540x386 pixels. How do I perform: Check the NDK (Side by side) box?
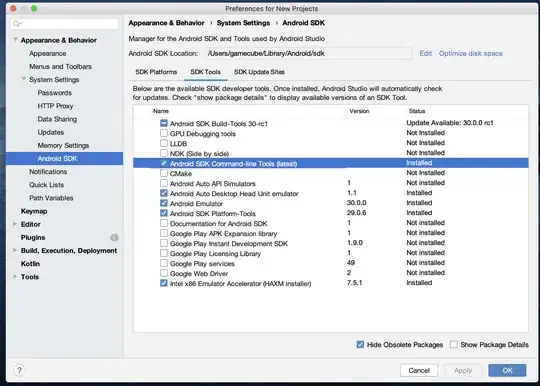point(164,153)
